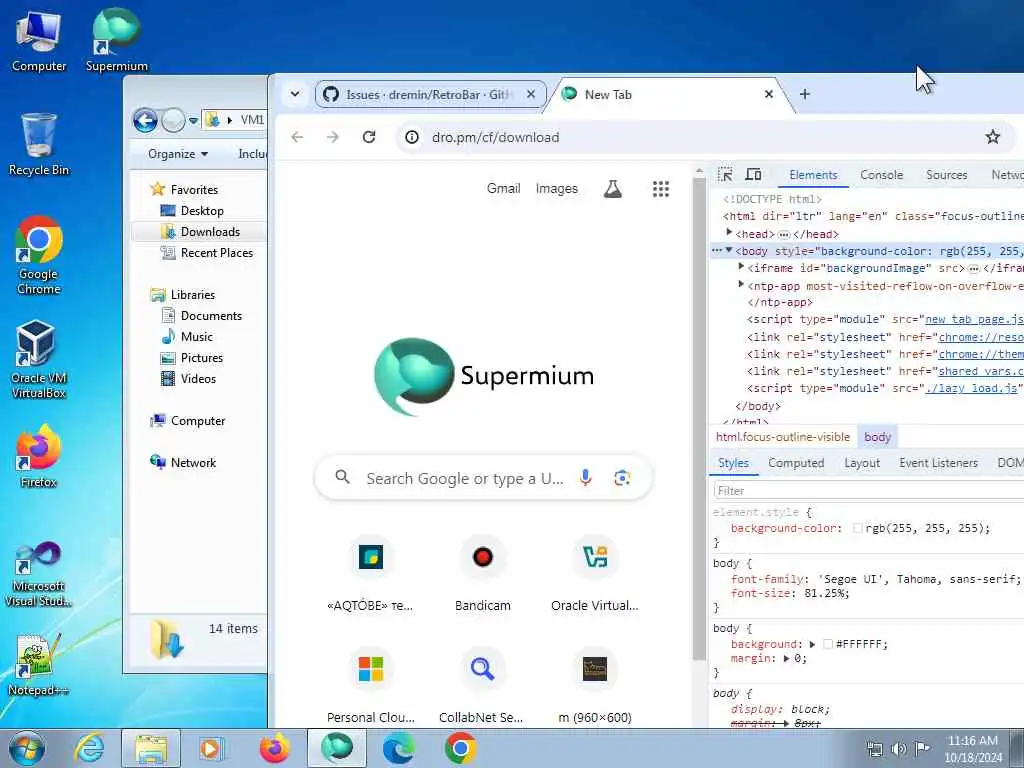Launch Internet Explorer from the taskbar
This screenshot has width=1024, height=768.
(89, 748)
